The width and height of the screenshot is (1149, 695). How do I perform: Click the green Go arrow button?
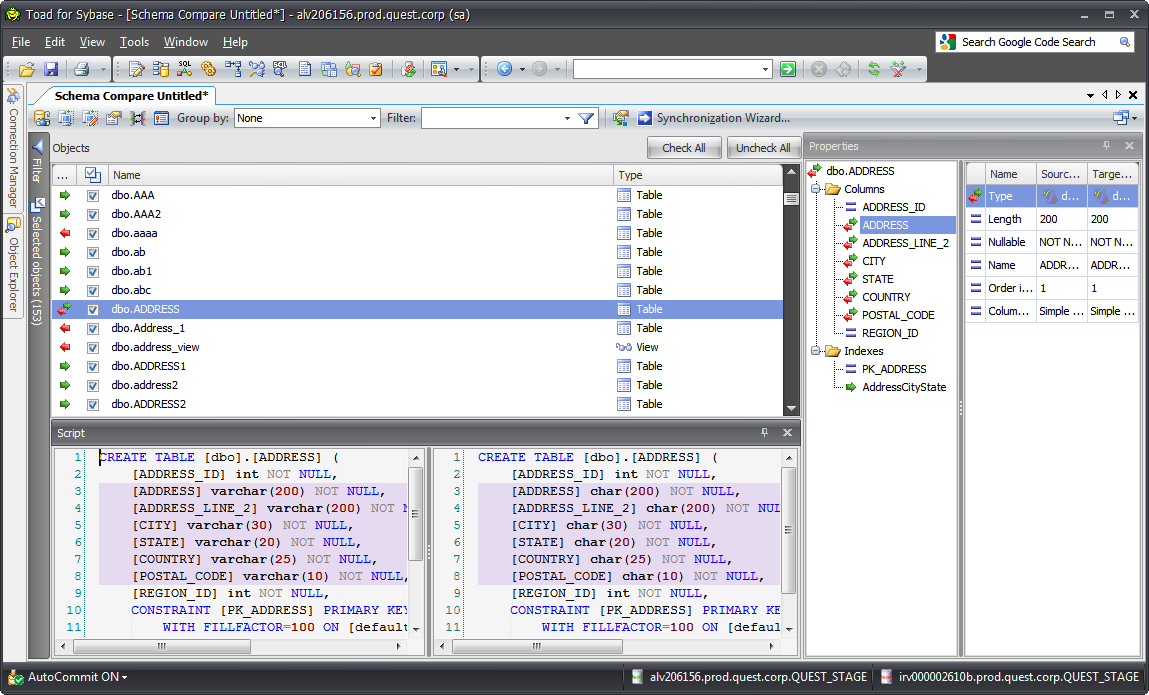coord(788,69)
